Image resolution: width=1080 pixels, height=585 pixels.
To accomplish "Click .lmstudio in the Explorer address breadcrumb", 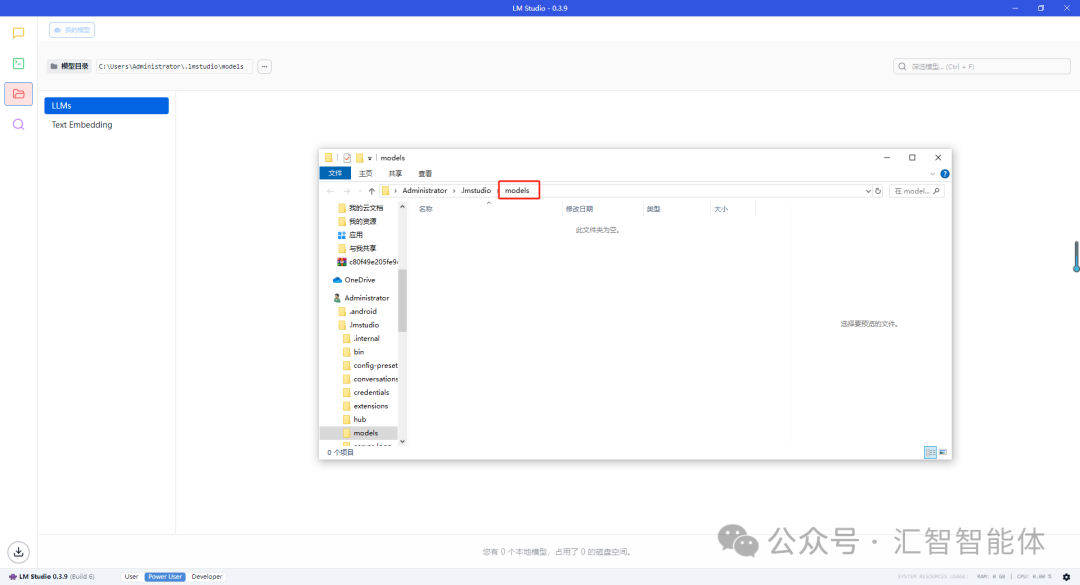I will [476, 191].
